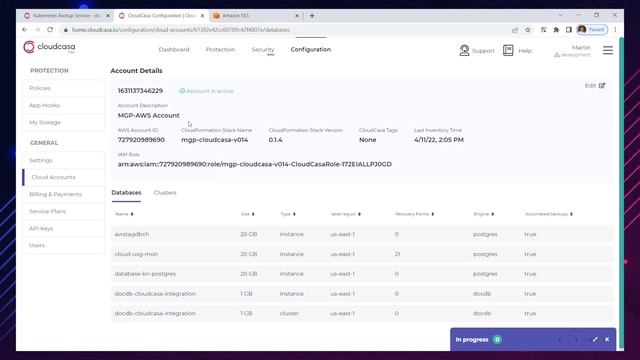640x360 pixels.
Task: Close the Amazon EKS tab
Action: [297, 16]
